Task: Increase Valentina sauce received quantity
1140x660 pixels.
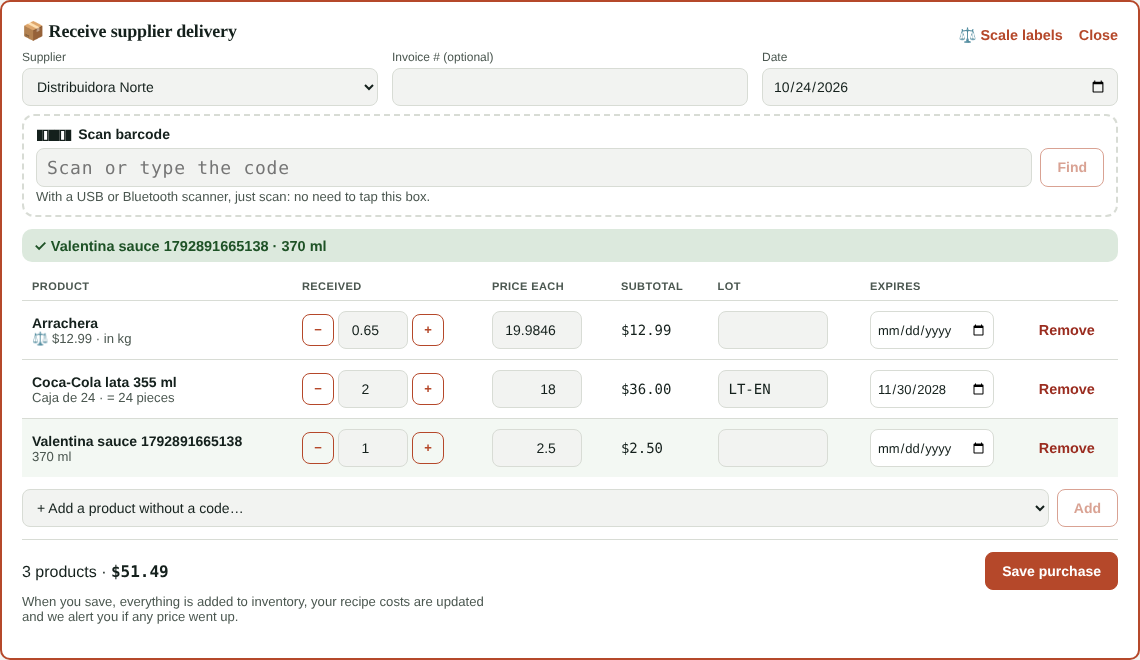Action: [x=428, y=448]
